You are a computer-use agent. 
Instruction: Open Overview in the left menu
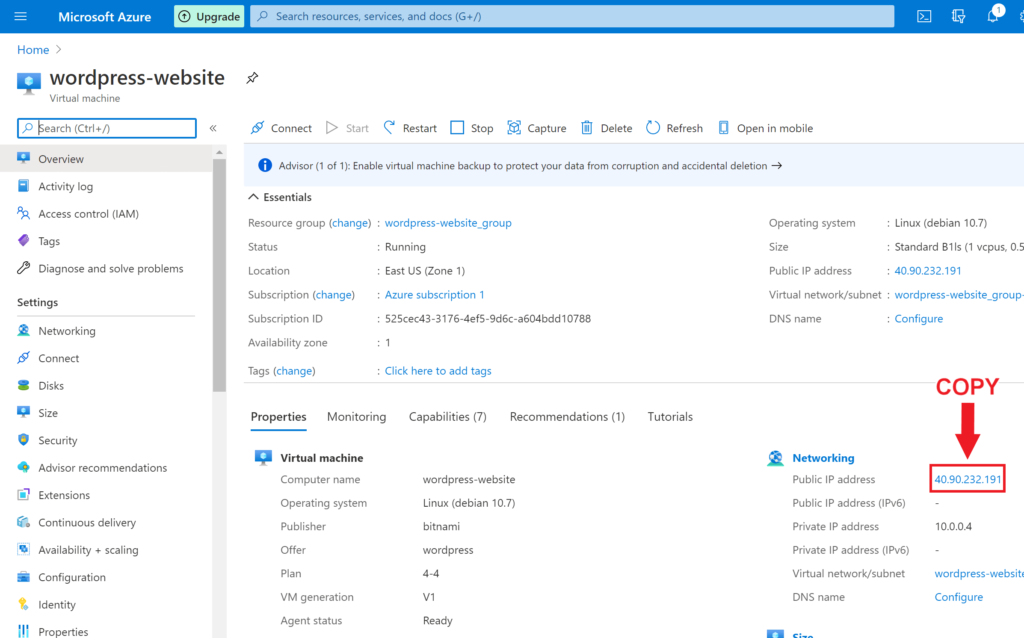(x=106, y=159)
